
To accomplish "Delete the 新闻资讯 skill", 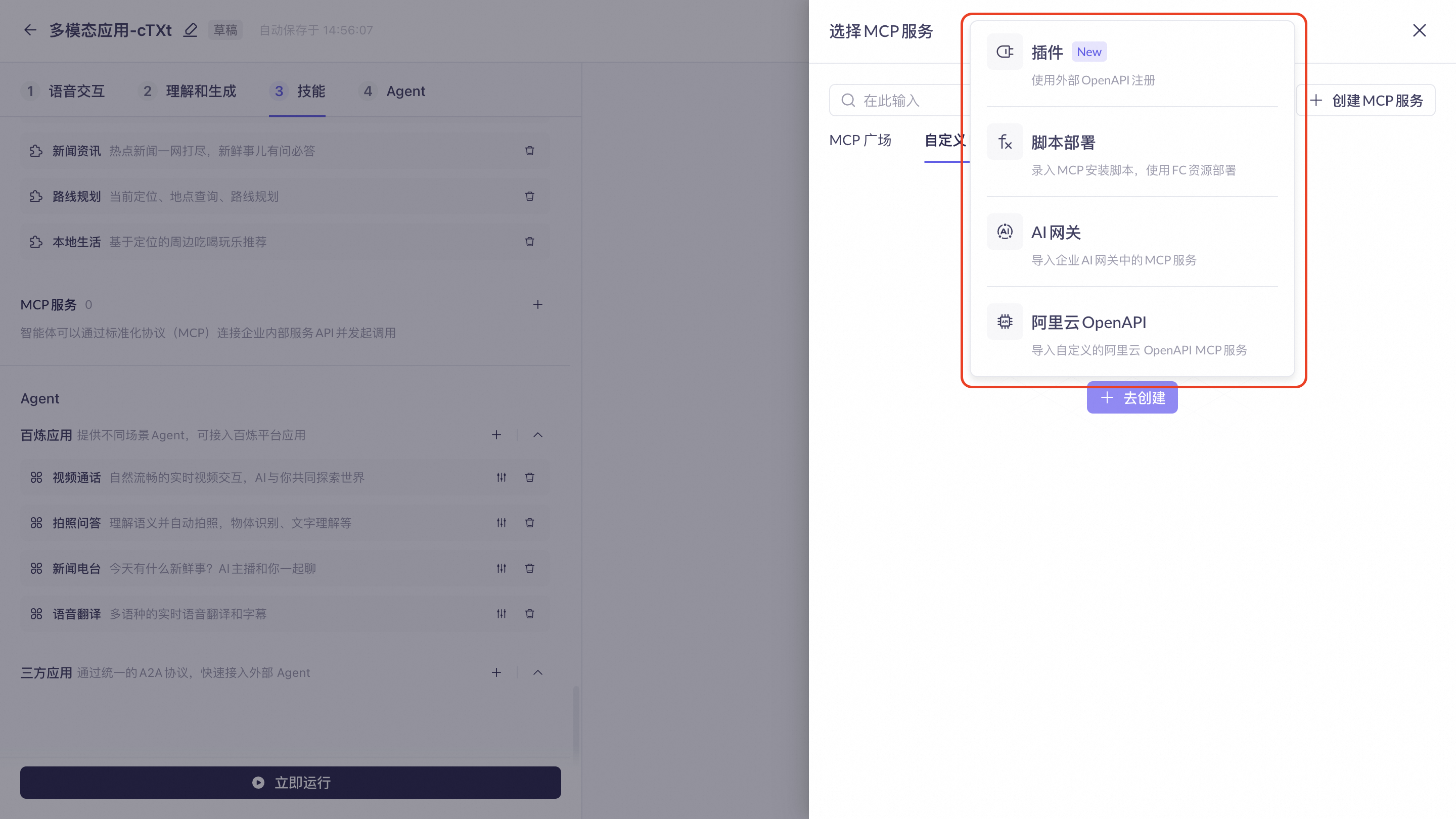I will [530, 151].
